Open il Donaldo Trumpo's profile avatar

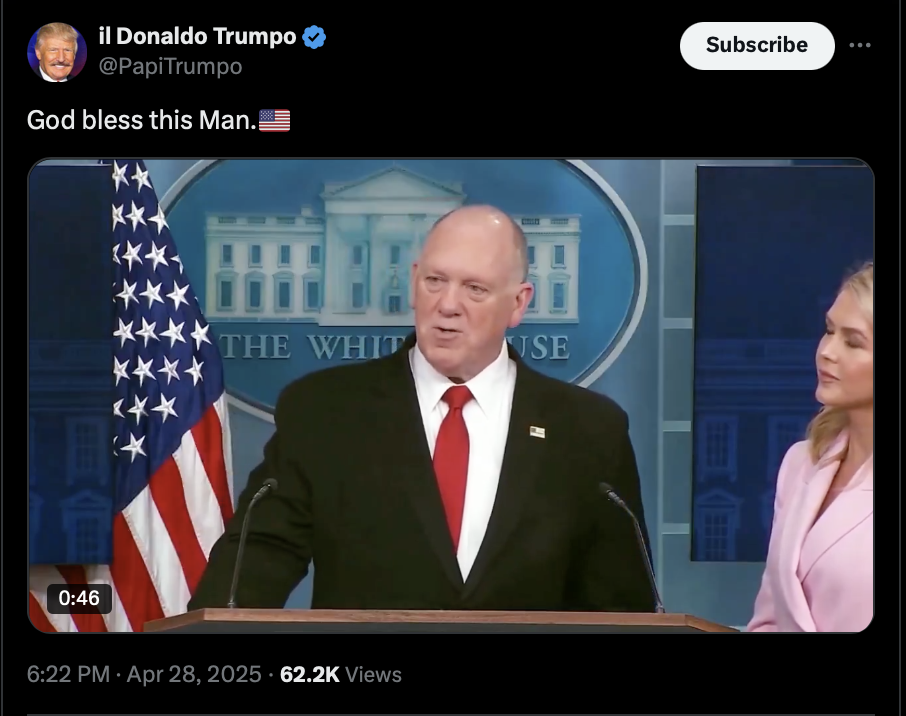coord(57,52)
